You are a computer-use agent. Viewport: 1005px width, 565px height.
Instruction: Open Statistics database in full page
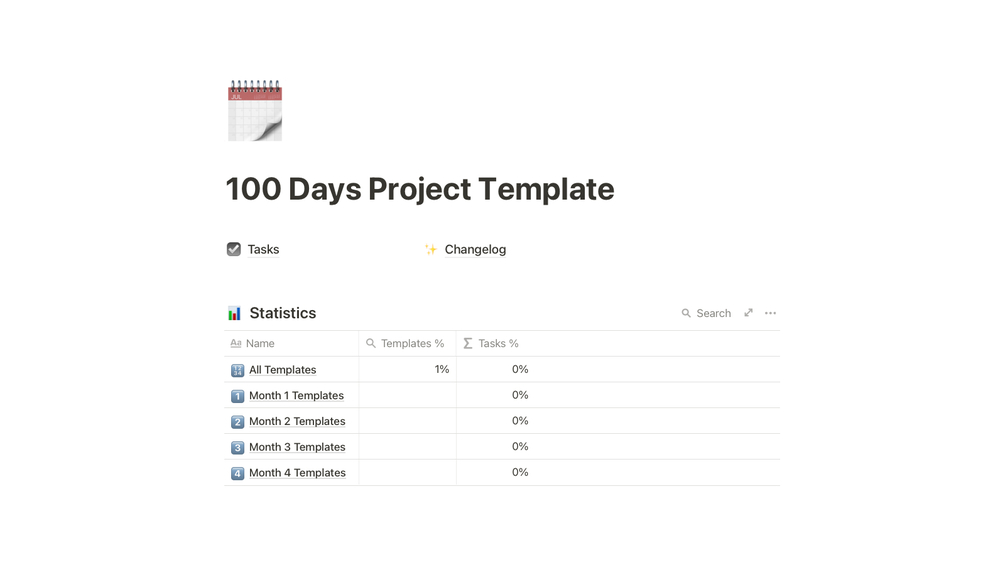pyautogui.click(x=748, y=313)
